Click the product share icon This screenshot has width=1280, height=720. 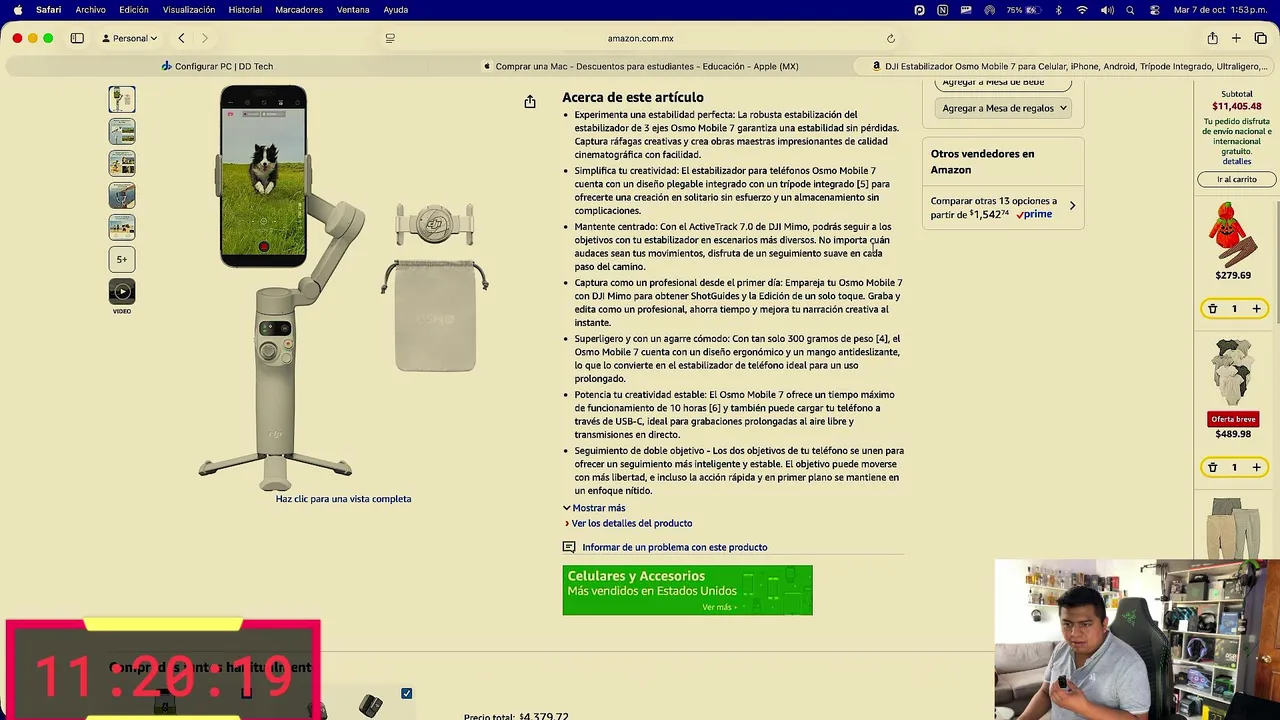tap(530, 102)
